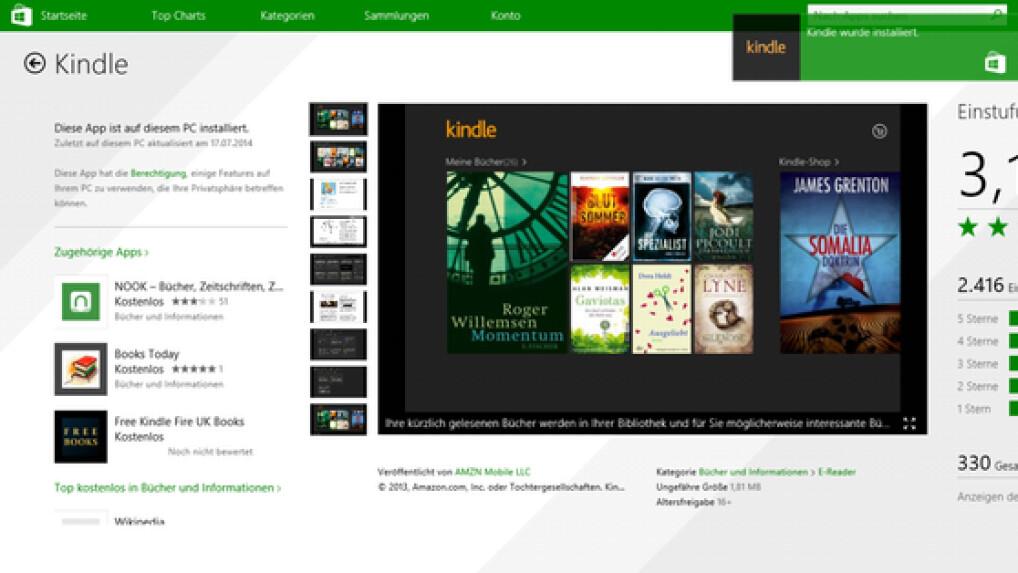
Task: Click into the app search field
Action: pyautogui.click(x=895, y=15)
